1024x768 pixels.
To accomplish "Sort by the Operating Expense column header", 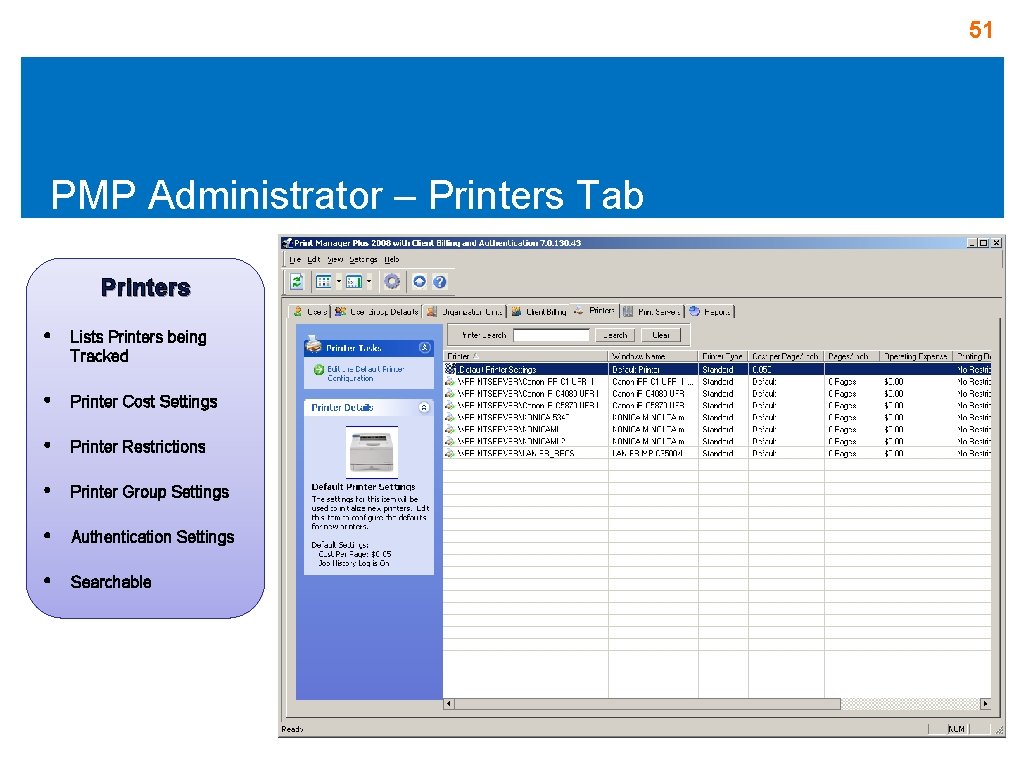I will tap(916, 357).
